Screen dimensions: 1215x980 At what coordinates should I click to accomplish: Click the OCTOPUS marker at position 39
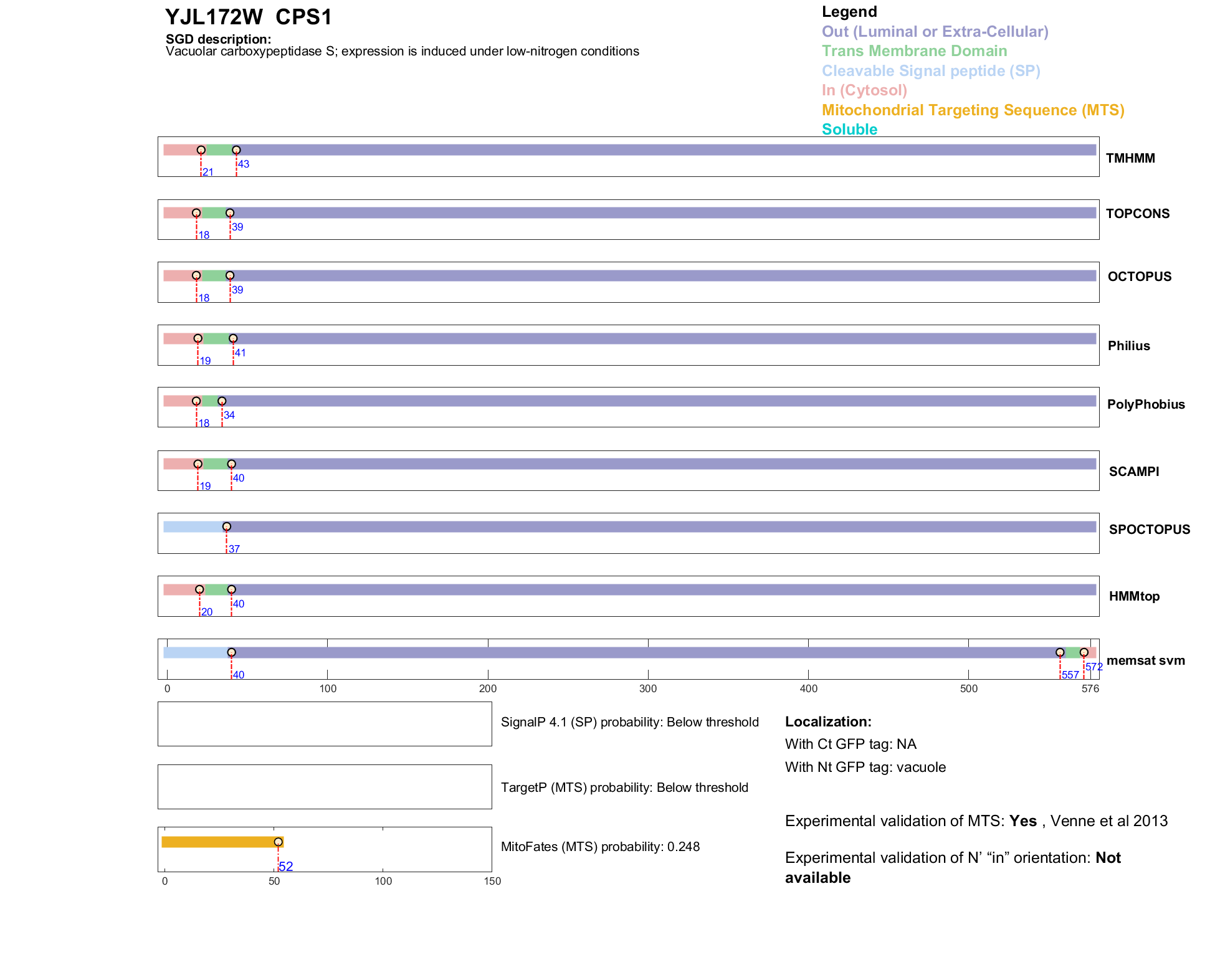[x=230, y=276]
